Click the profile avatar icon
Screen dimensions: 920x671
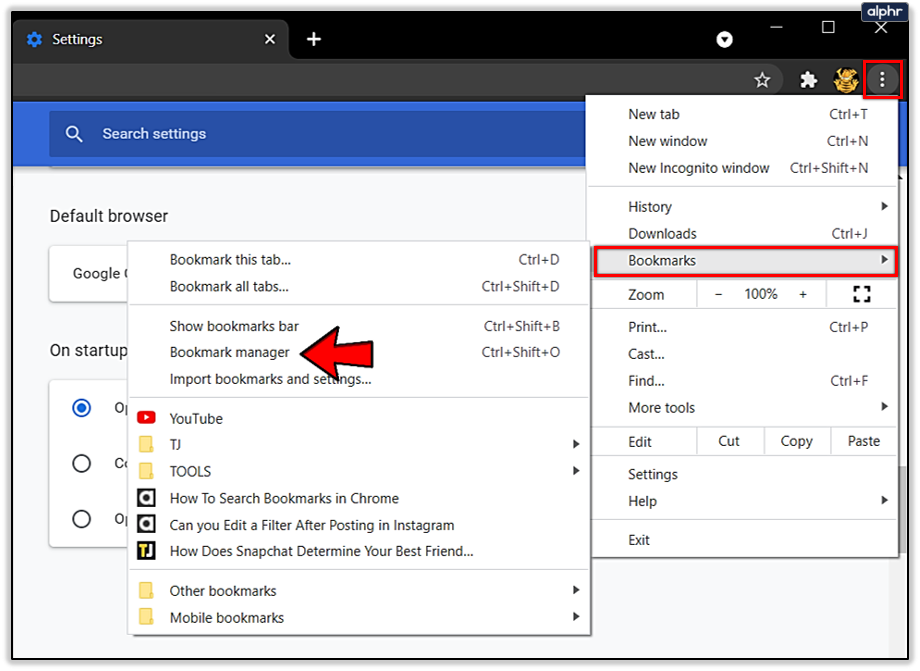pos(846,80)
